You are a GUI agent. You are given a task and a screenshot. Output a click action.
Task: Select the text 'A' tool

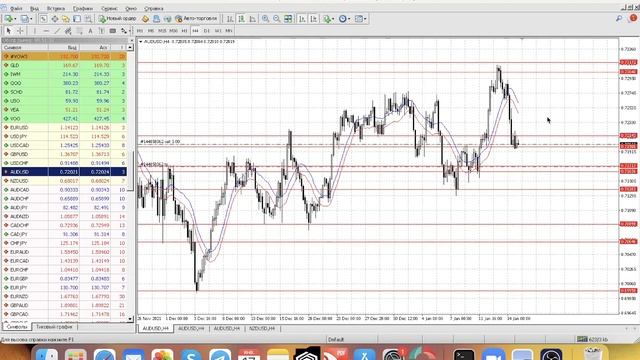90,31
